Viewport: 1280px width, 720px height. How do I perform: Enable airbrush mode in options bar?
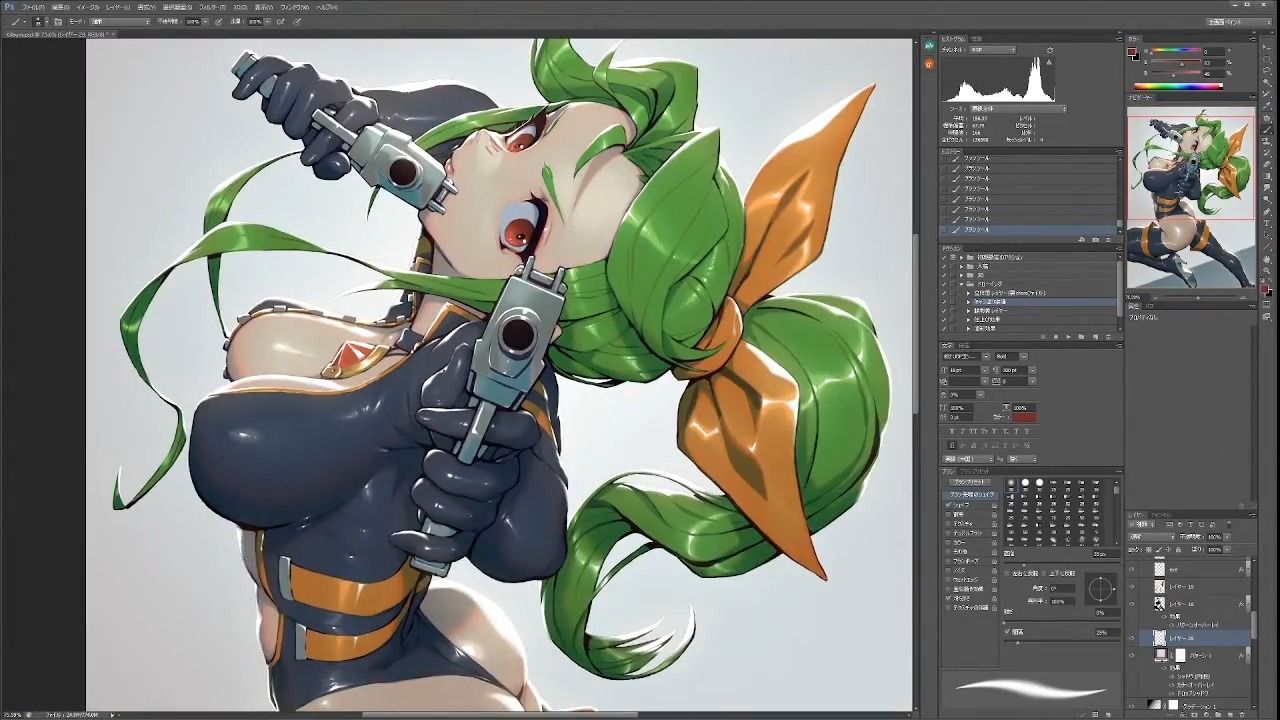pyautogui.click(x=280, y=21)
